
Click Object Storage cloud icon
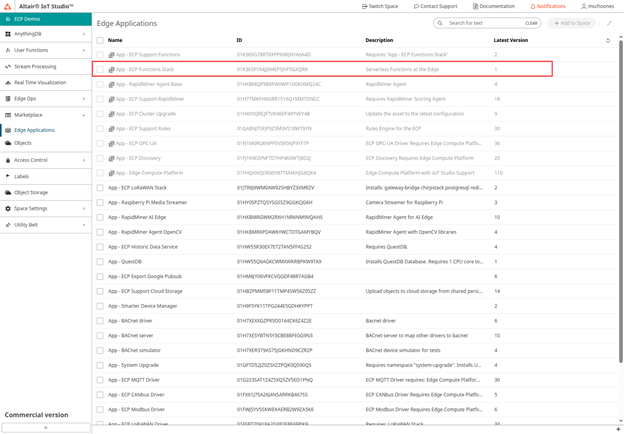point(8,193)
